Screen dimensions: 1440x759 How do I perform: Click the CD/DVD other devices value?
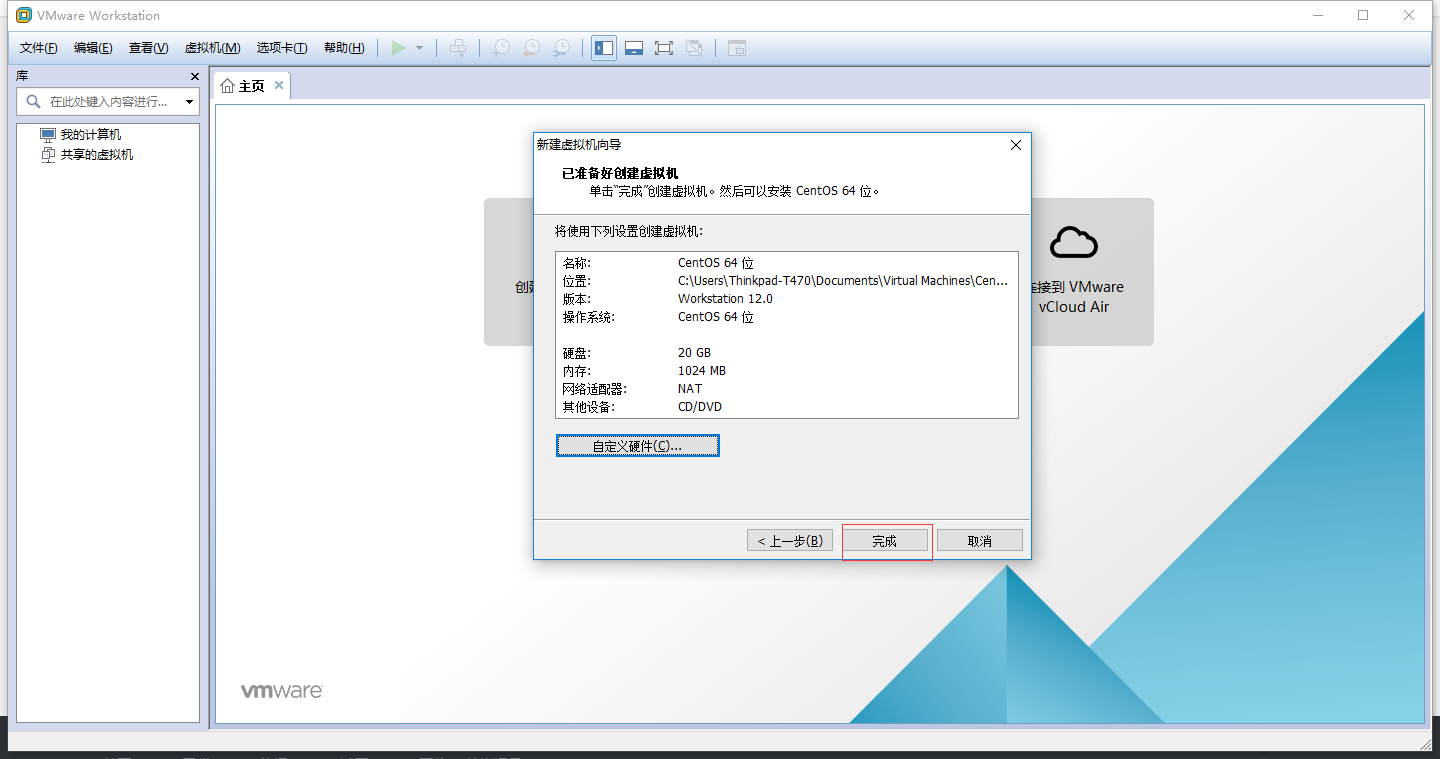pos(700,407)
